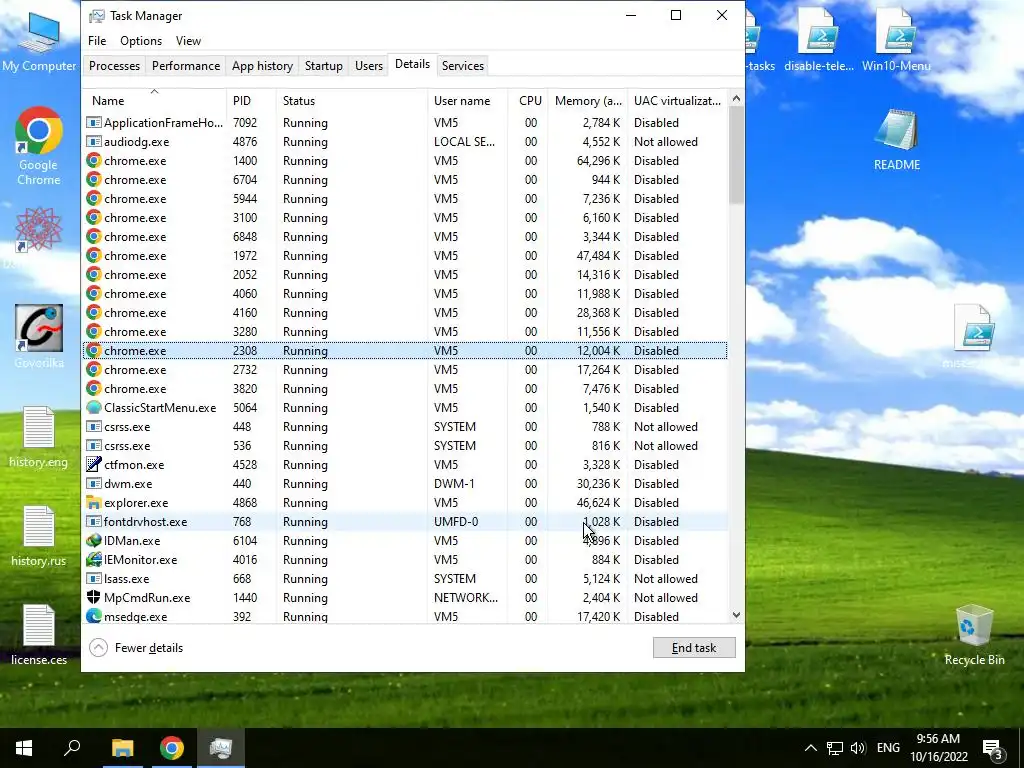The height and width of the screenshot is (768, 1024).
Task: Switch to the Startup tab
Action: coord(324,66)
